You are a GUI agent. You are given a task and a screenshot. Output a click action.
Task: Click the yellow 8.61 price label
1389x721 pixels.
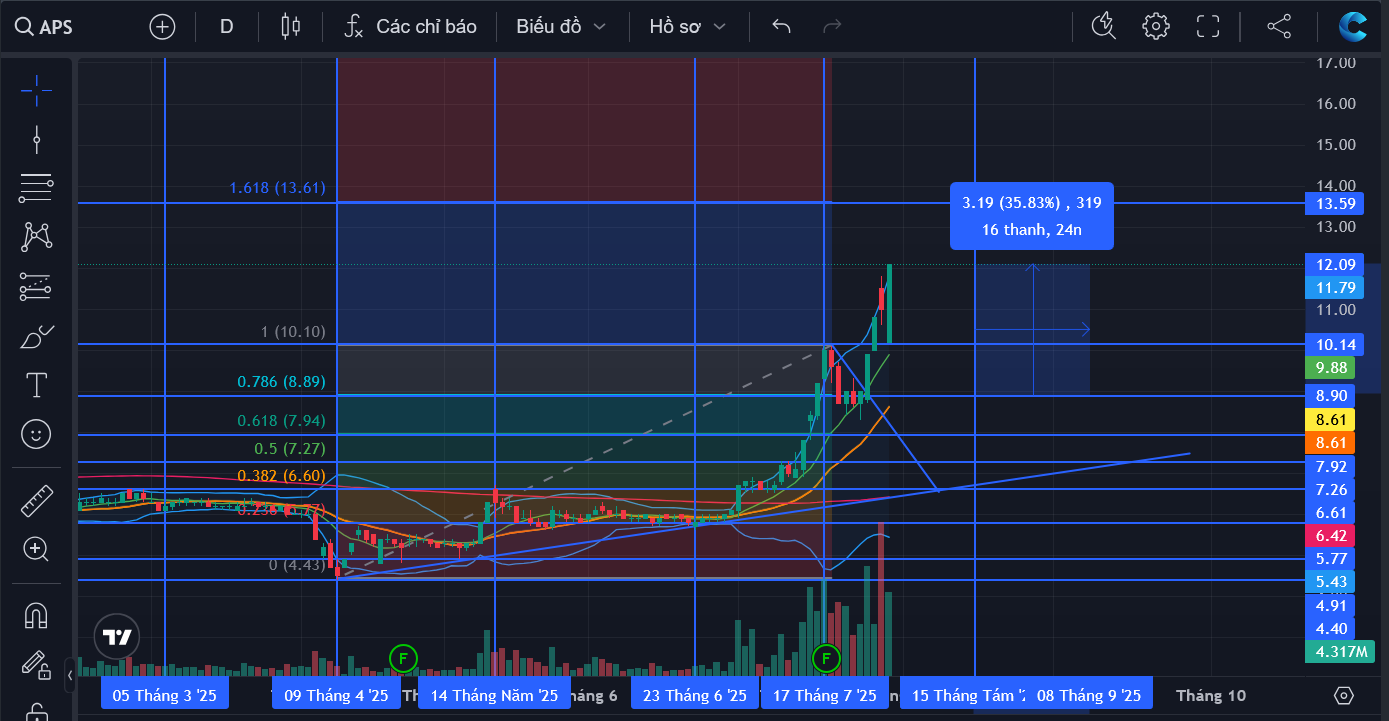coord(1331,419)
